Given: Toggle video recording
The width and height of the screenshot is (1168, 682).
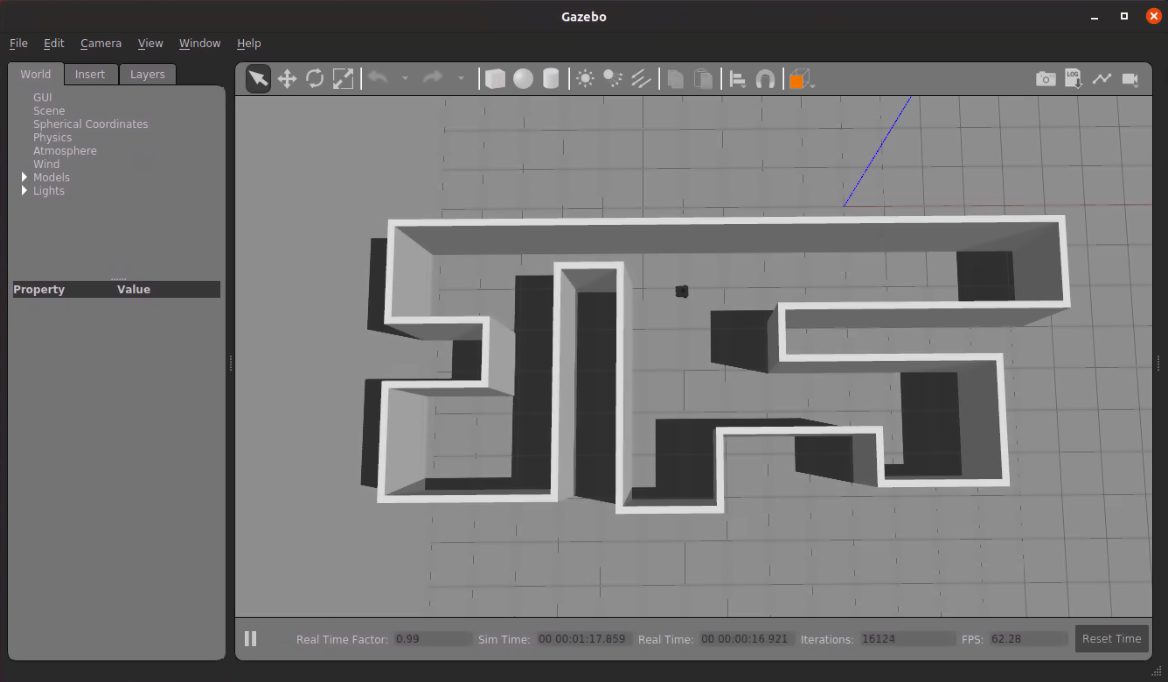Looking at the screenshot, I should (1130, 79).
